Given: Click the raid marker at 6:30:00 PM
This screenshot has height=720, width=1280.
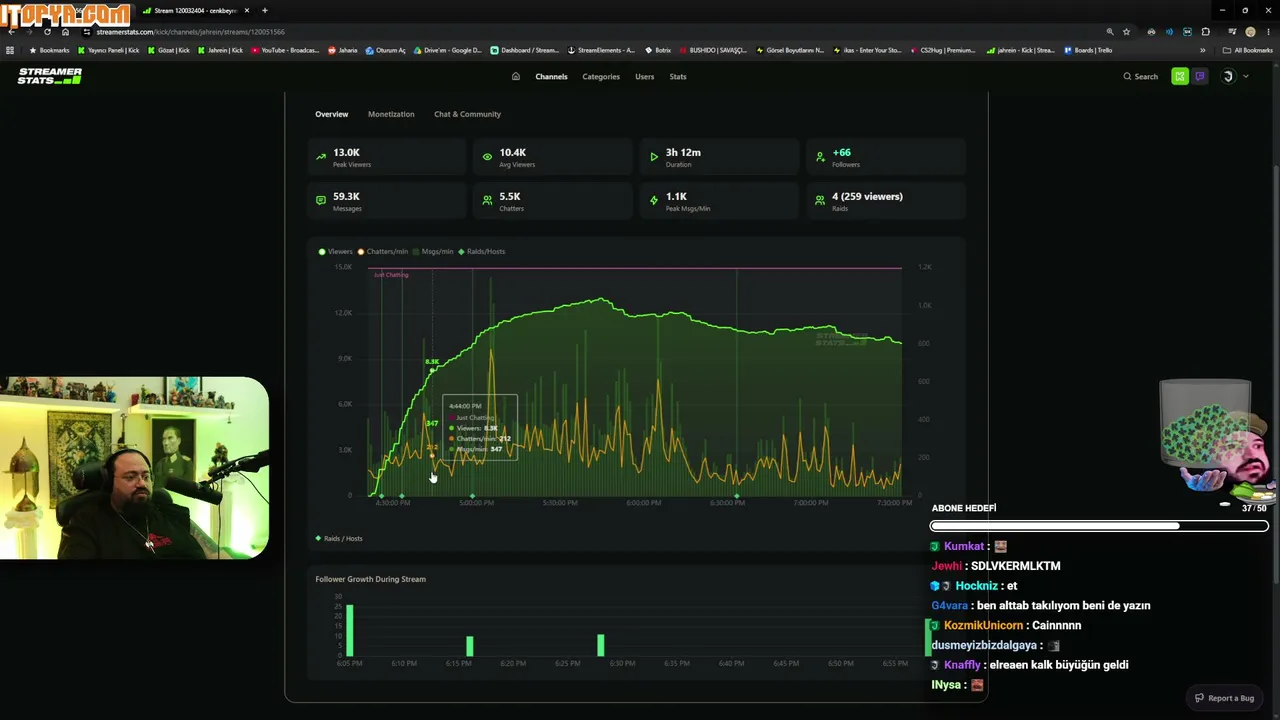Looking at the screenshot, I should pyautogui.click(x=737, y=495).
